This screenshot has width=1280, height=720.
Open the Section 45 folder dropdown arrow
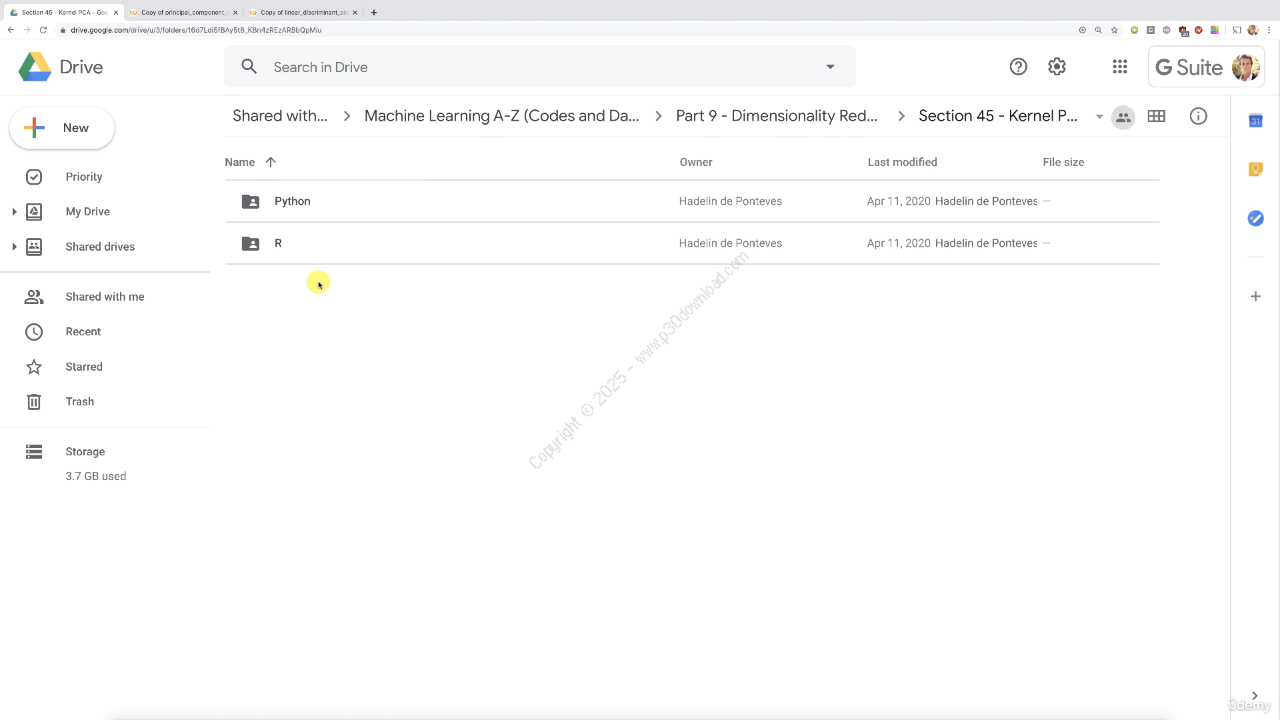click(1099, 117)
